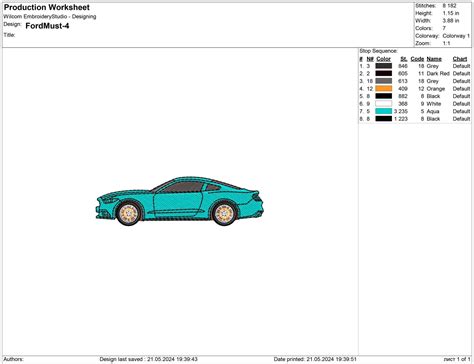Click the 'Chart' column header
474x364 pixels.
click(460, 59)
